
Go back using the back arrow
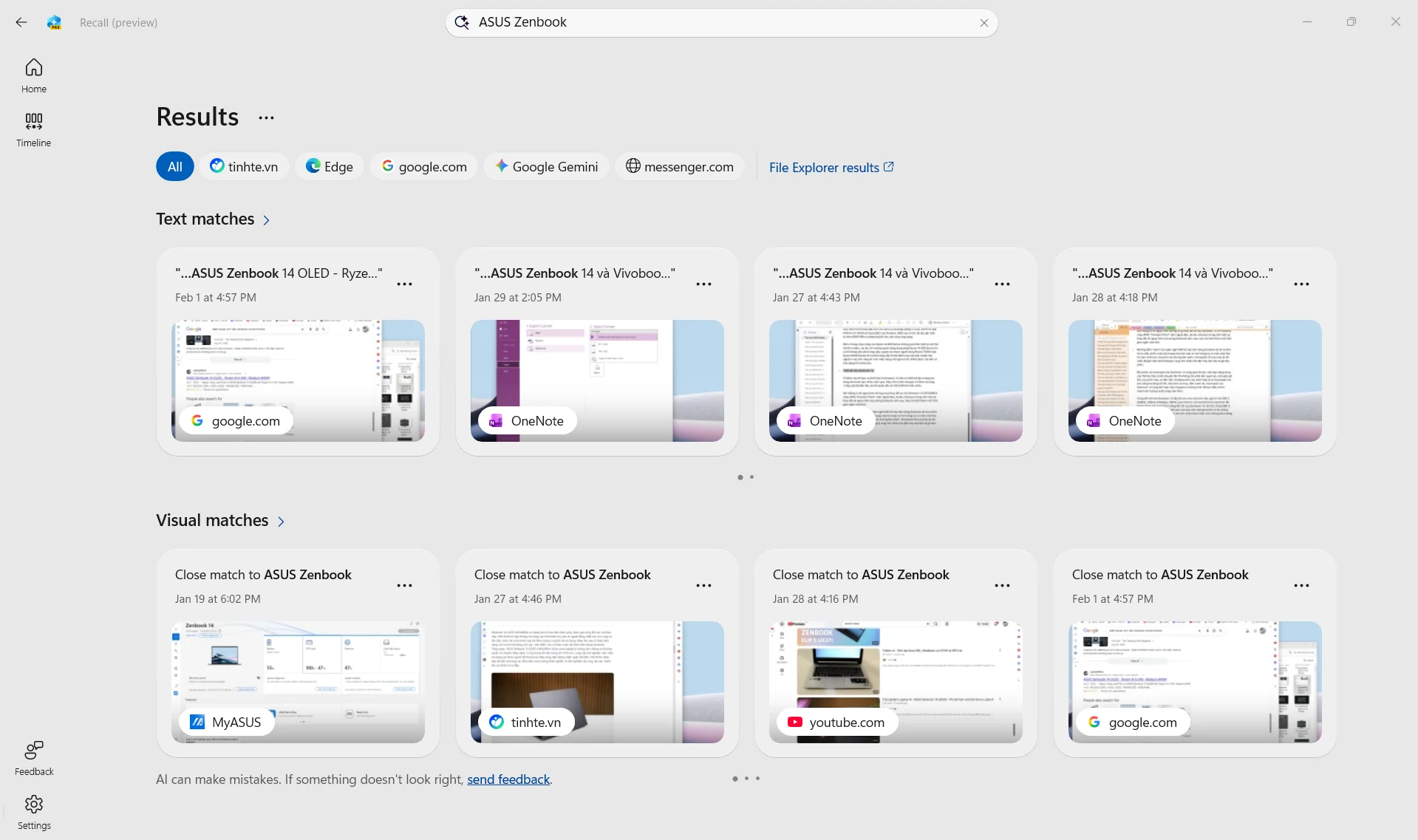[x=21, y=22]
